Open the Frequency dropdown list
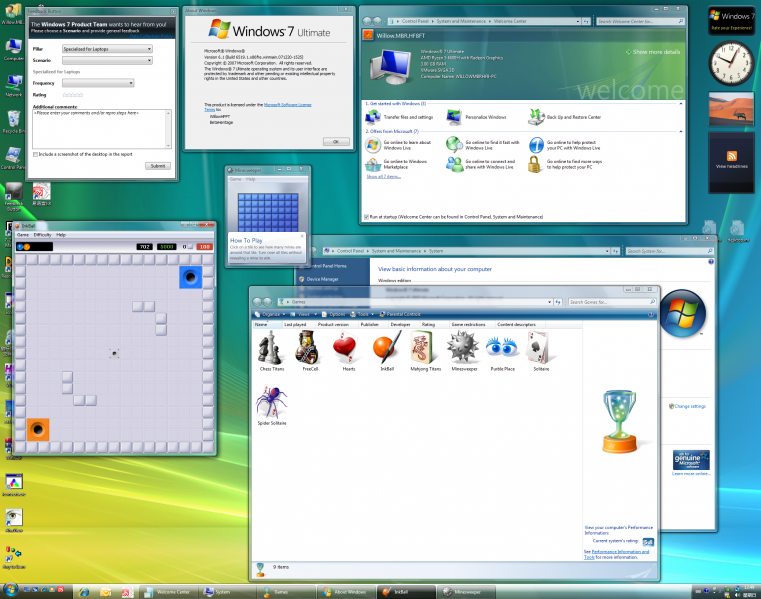The height and width of the screenshot is (599, 761). [x=106, y=83]
